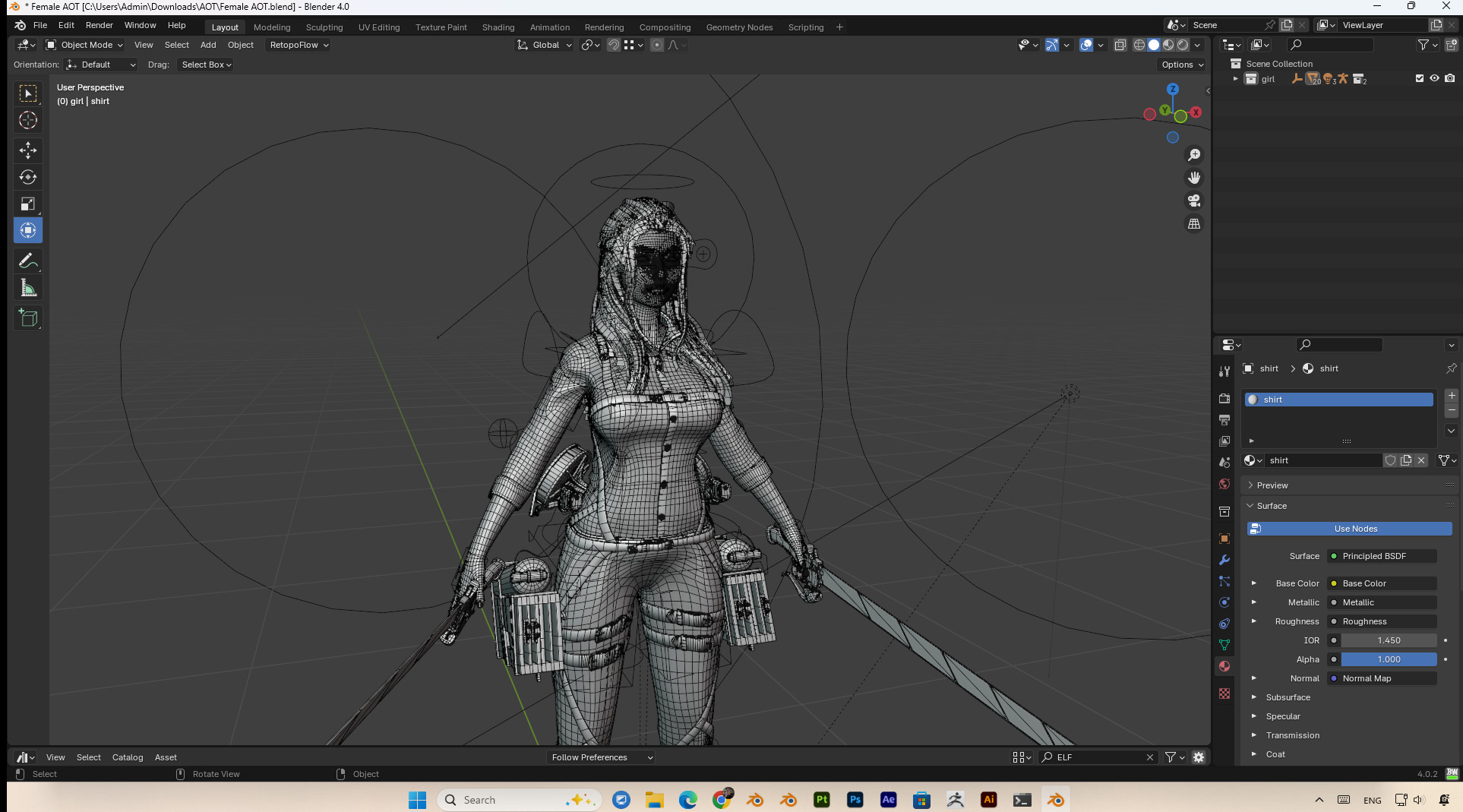Activate the 3D Cursor tool
The image size is (1463, 812).
tap(28, 120)
